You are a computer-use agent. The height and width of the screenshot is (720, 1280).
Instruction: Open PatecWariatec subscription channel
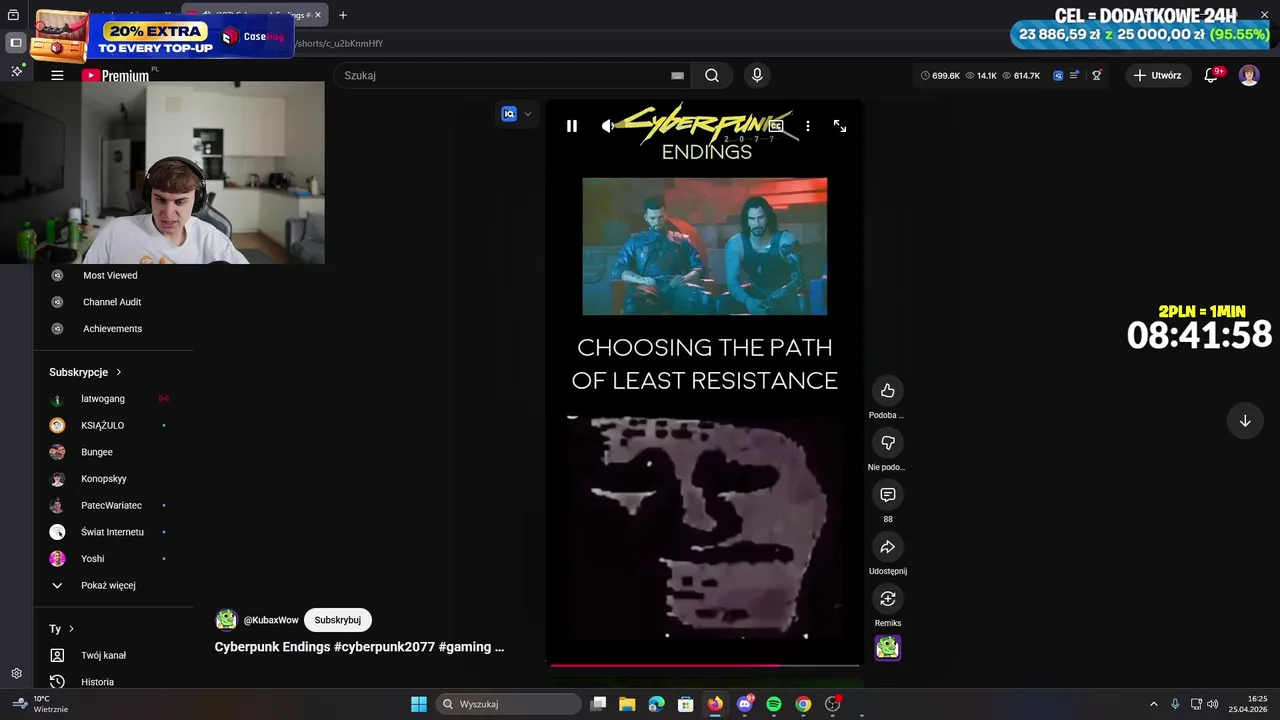pyautogui.click(x=112, y=505)
